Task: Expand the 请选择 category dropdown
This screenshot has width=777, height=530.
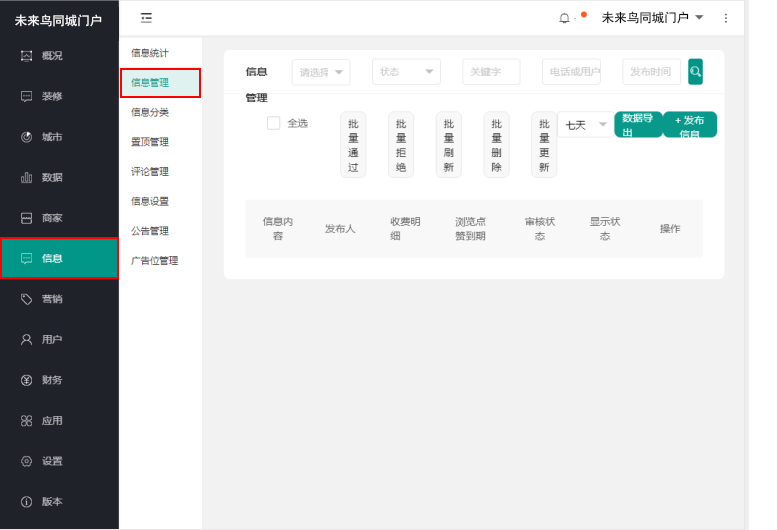Action: coord(321,72)
